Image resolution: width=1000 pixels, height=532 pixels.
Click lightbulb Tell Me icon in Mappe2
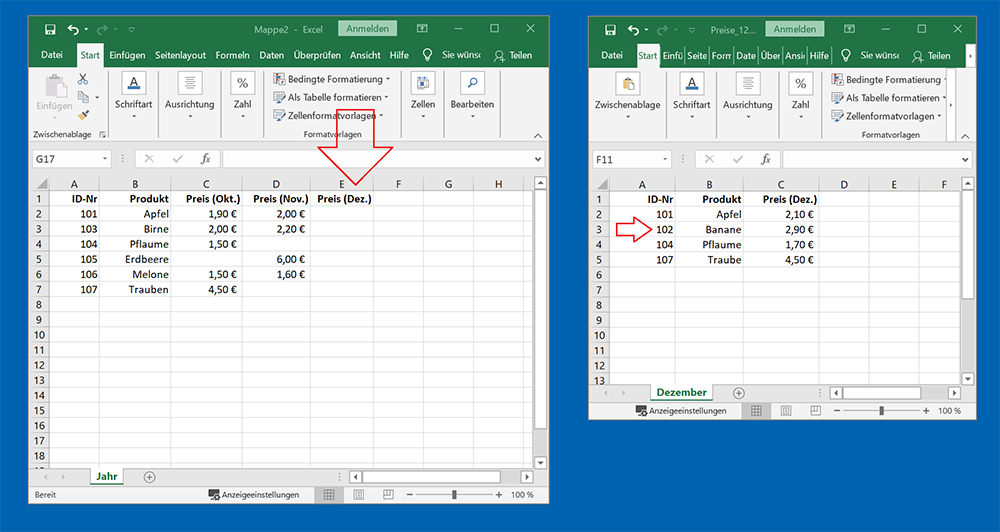click(x=428, y=55)
